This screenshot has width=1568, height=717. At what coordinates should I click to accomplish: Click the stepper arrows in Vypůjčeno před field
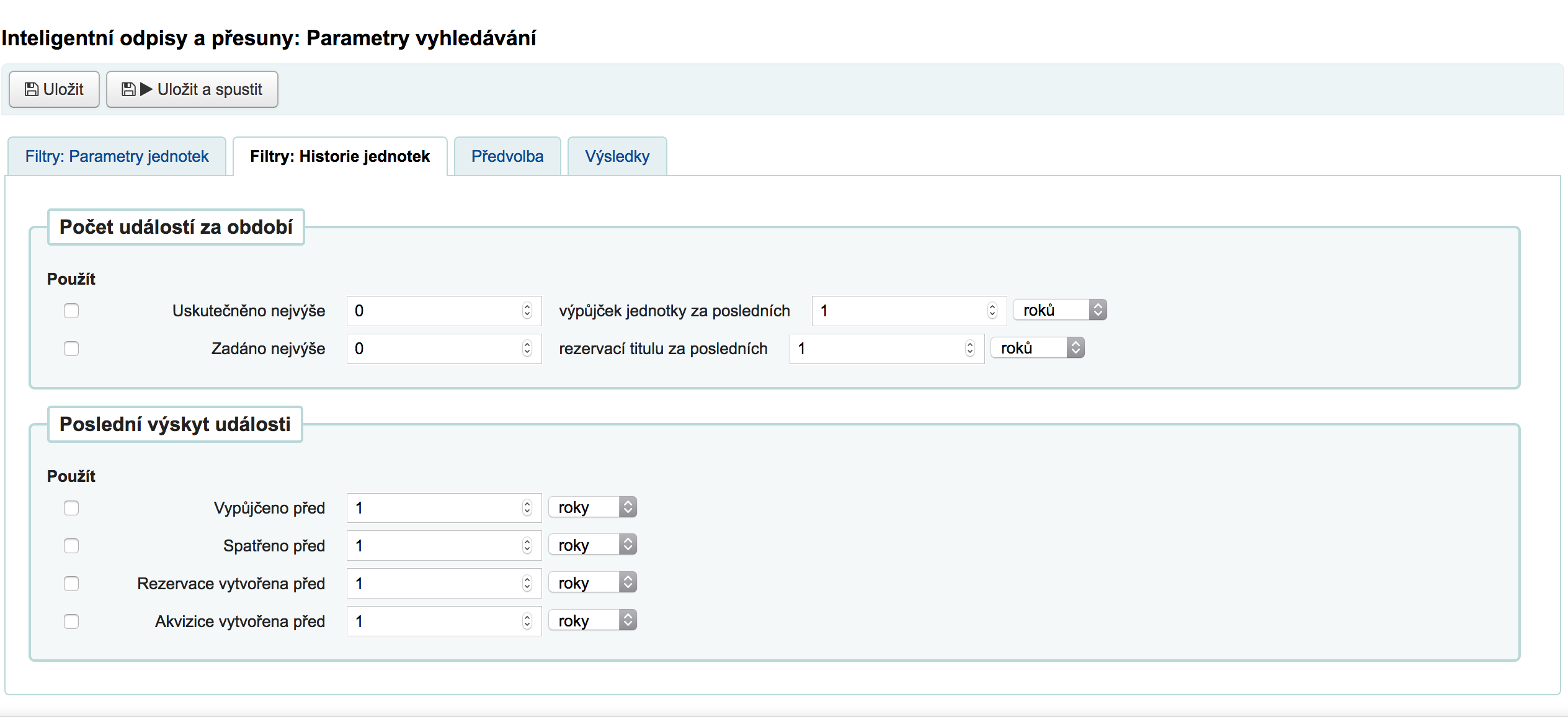click(x=527, y=508)
